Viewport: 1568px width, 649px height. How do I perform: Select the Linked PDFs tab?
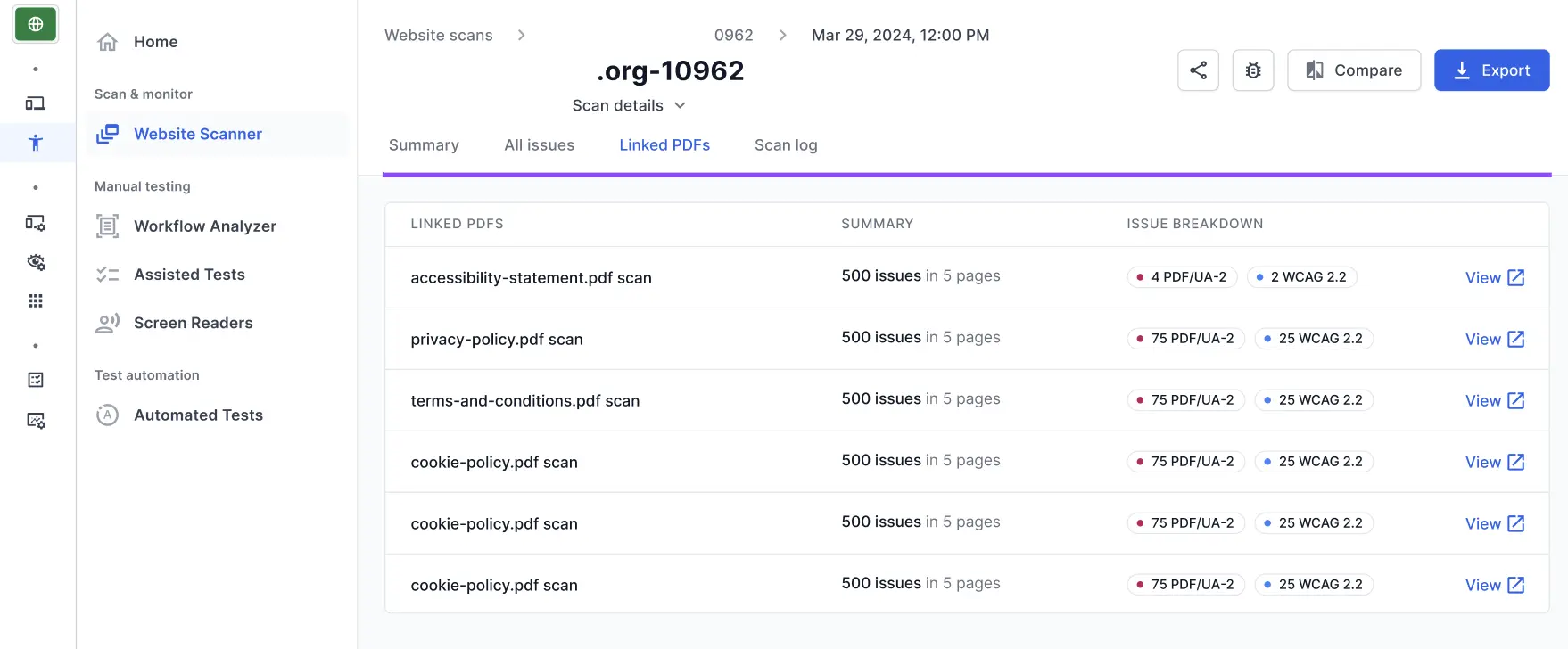(664, 145)
